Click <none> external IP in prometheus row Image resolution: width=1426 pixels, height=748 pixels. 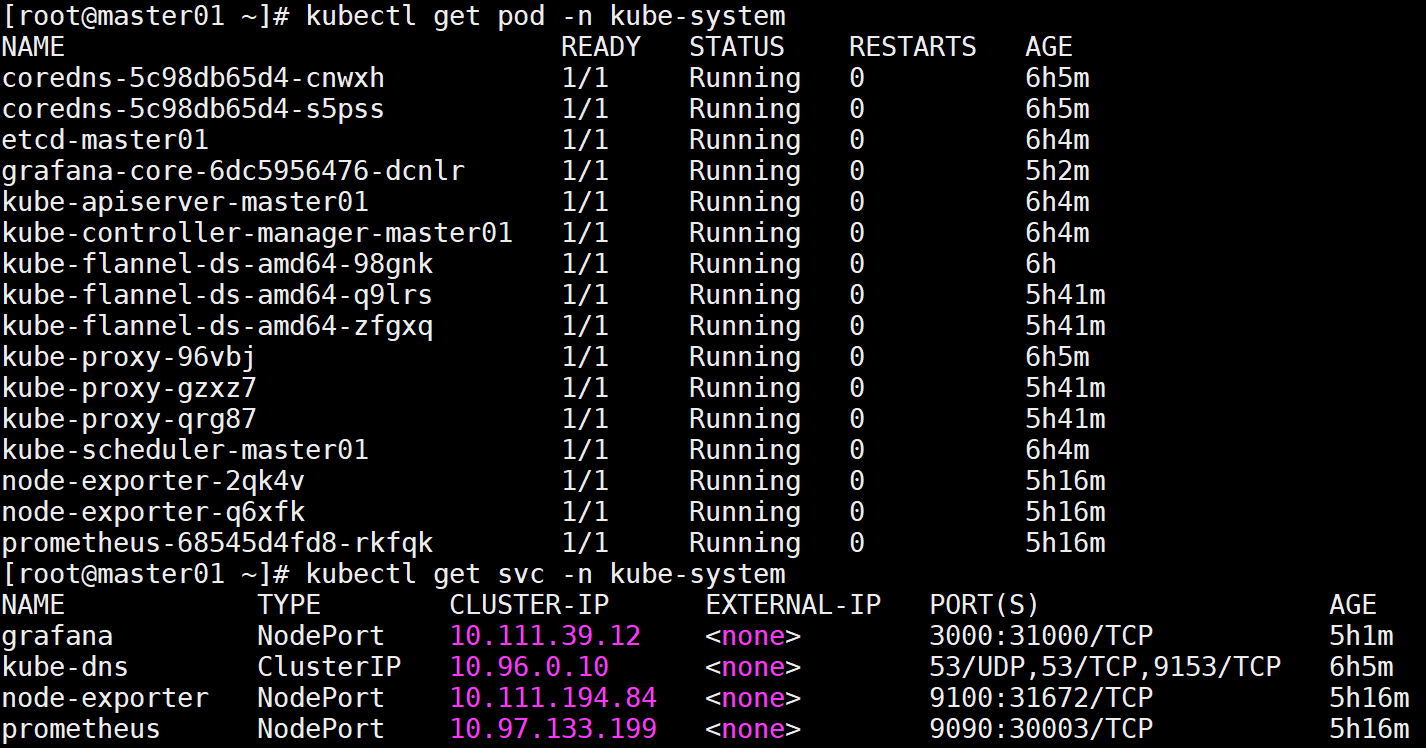753,729
